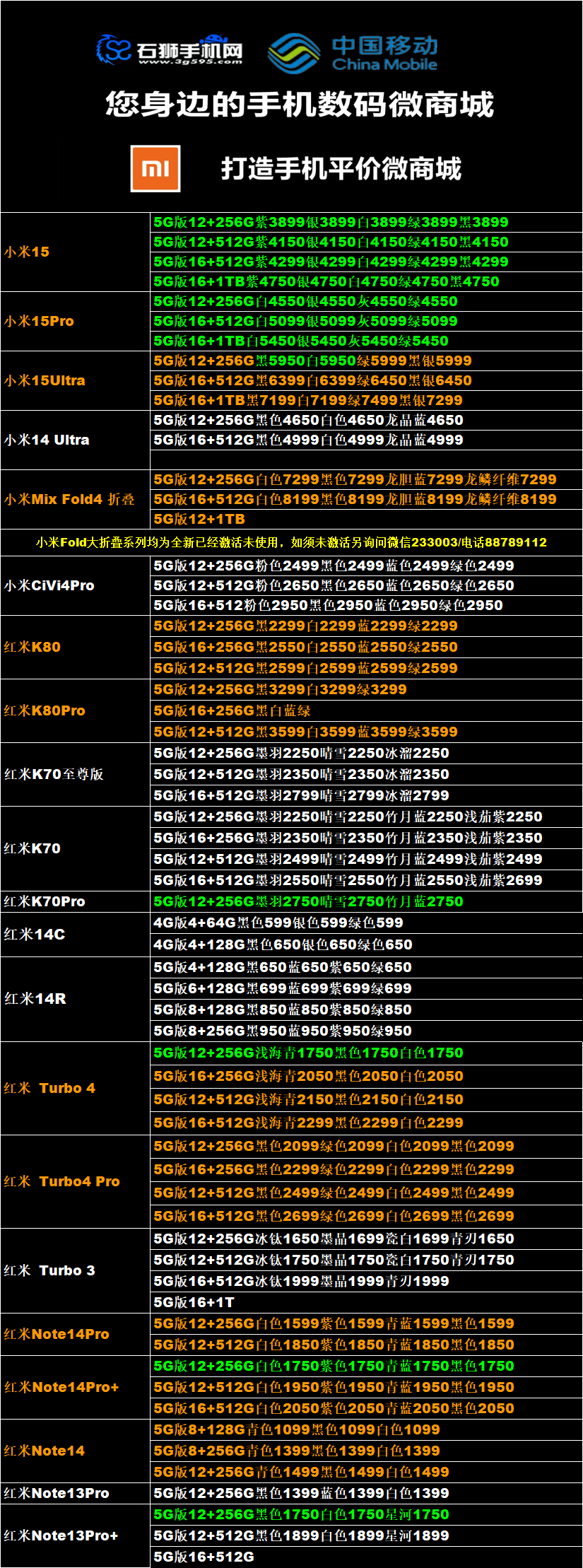The width and height of the screenshot is (583, 1568).
Task: Click Mix Fold4 16+512G row priced 8199
Action: click(366, 499)
